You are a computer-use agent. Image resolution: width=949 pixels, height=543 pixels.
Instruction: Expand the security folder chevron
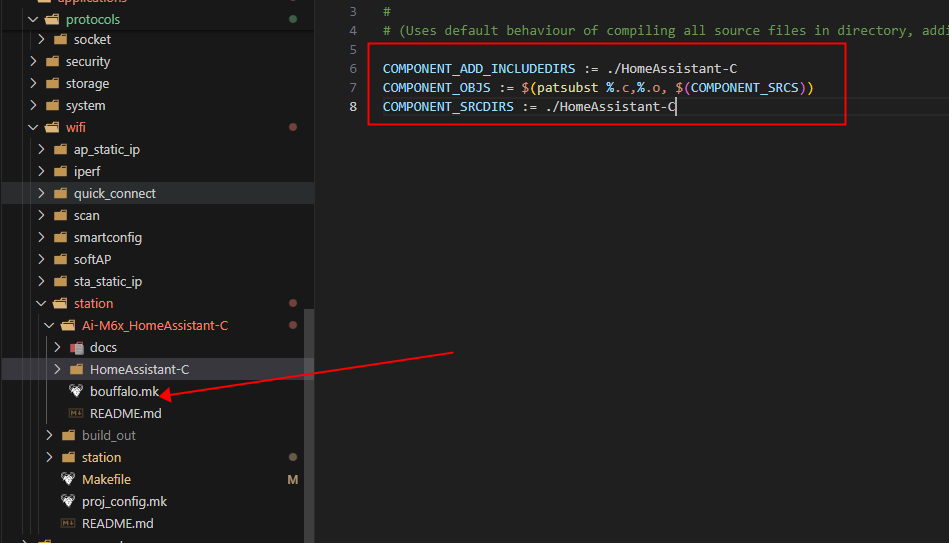click(33, 61)
